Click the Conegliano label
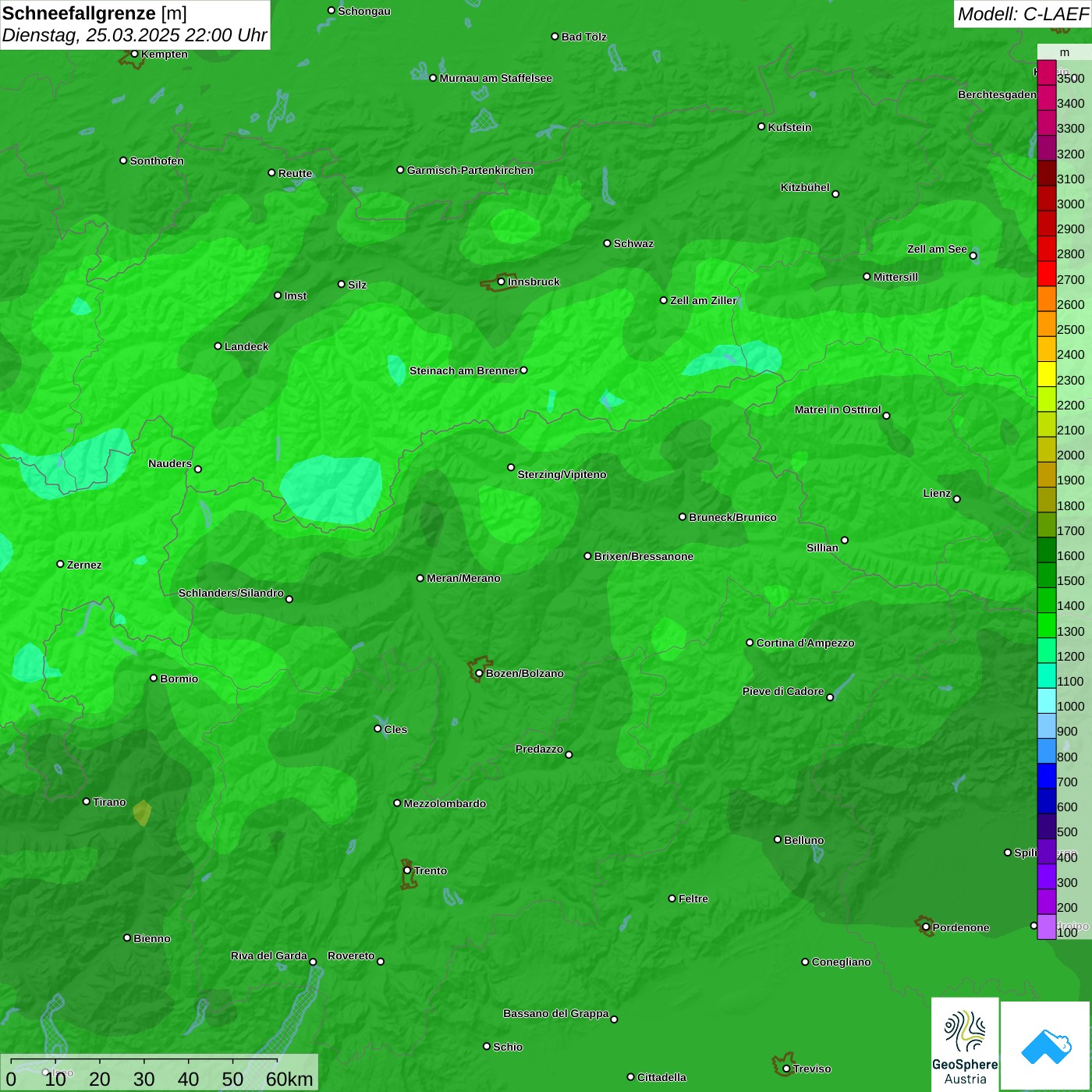Screen dimensions: 1092x1092 tap(841, 962)
